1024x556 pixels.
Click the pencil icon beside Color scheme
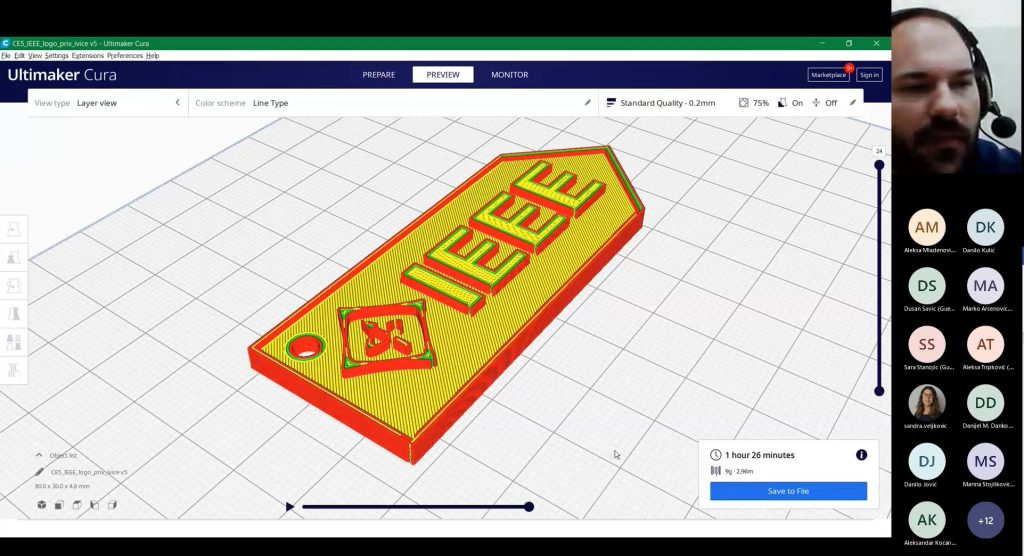(x=588, y=103)
